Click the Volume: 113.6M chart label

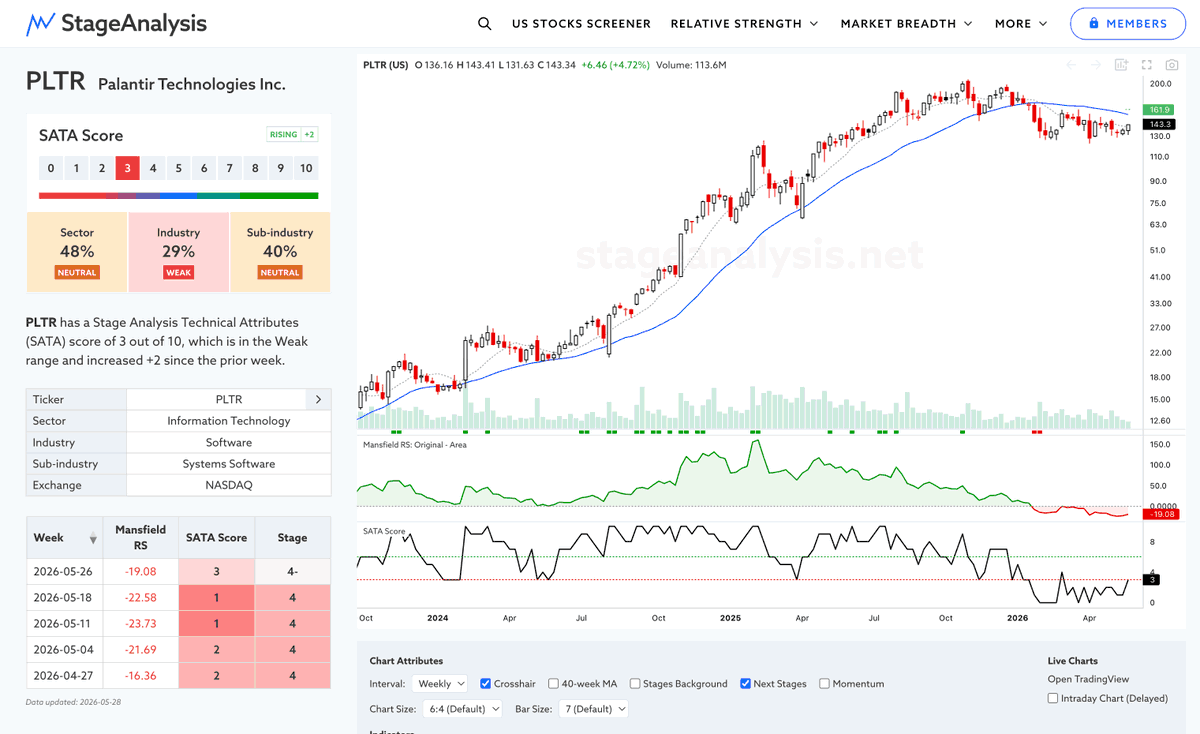691,65
